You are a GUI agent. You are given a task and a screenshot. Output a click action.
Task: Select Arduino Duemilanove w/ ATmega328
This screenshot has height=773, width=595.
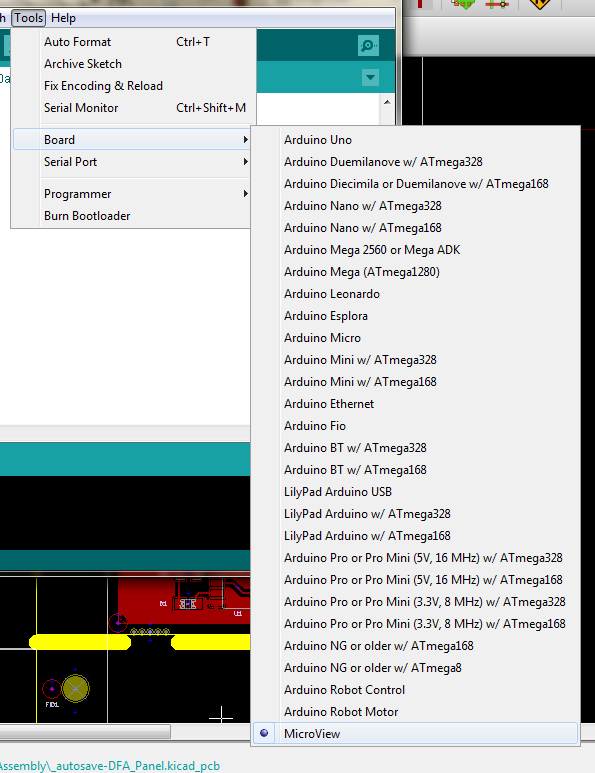pos(415,162)
